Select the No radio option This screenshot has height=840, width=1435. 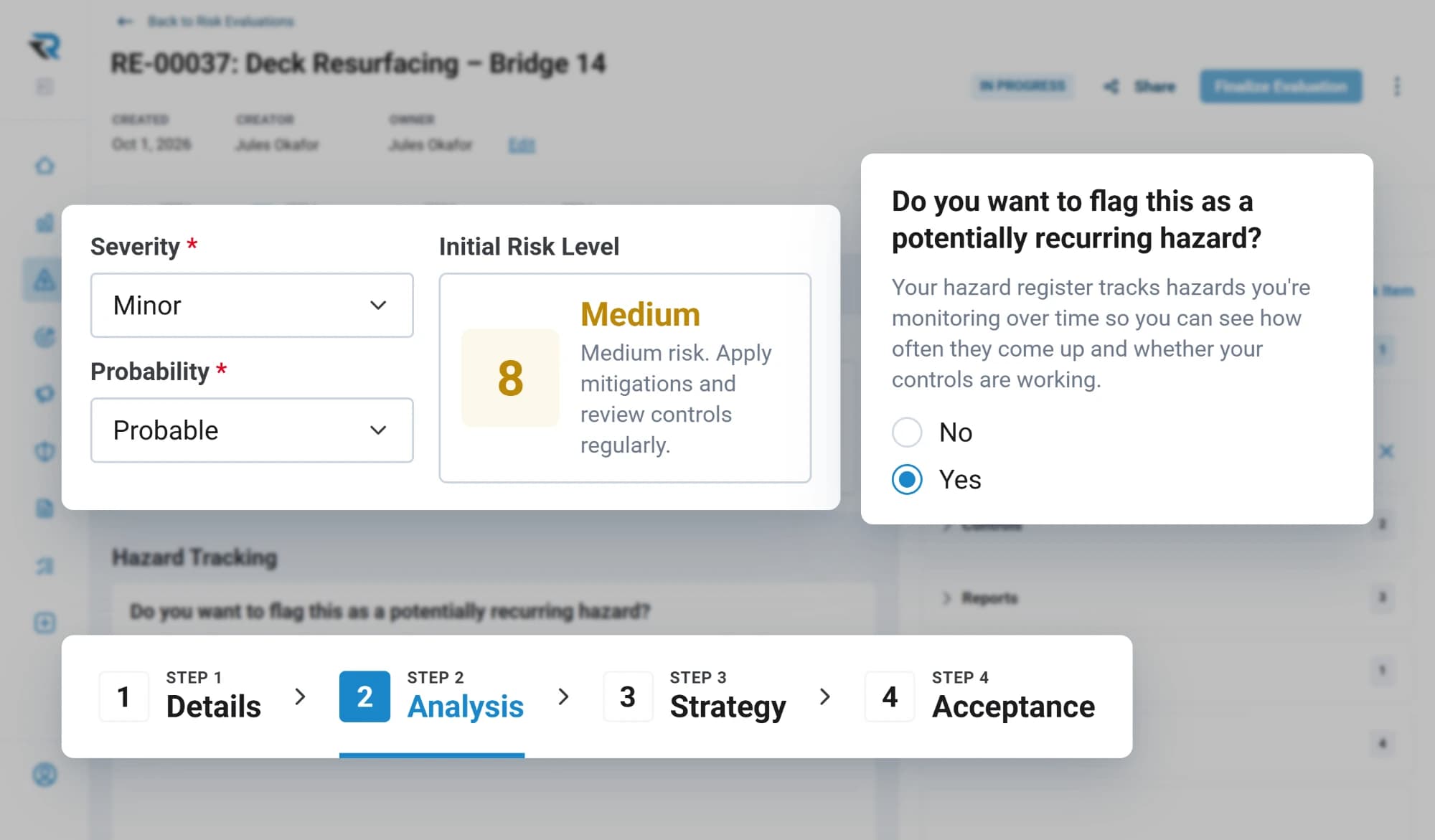click(907, 433)
